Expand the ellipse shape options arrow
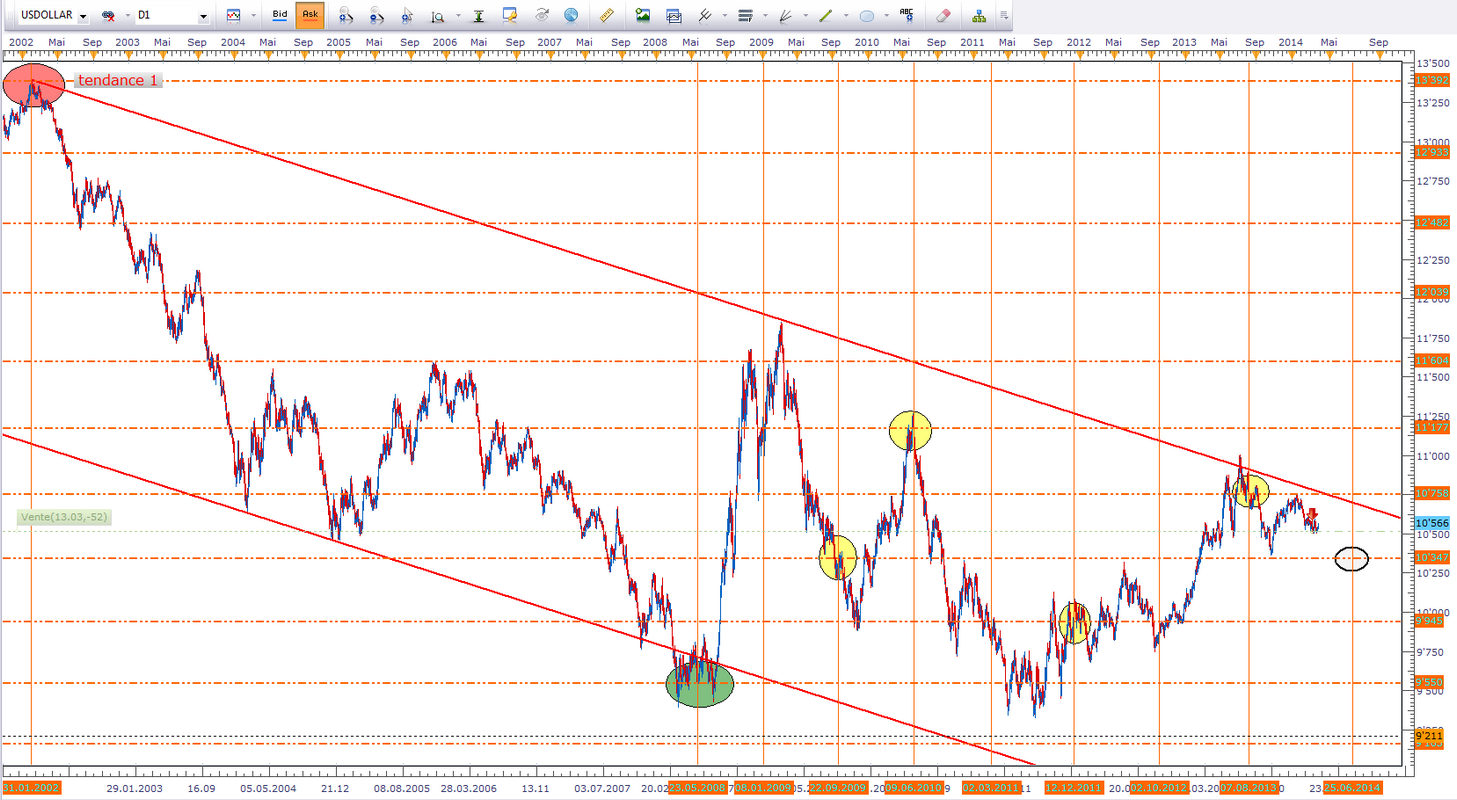 pos(885,16)
